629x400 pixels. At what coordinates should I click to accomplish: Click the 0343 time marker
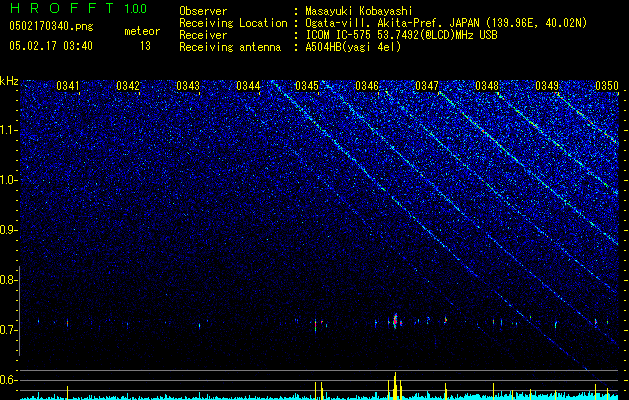pyautogui.click(x=188, y=86)
